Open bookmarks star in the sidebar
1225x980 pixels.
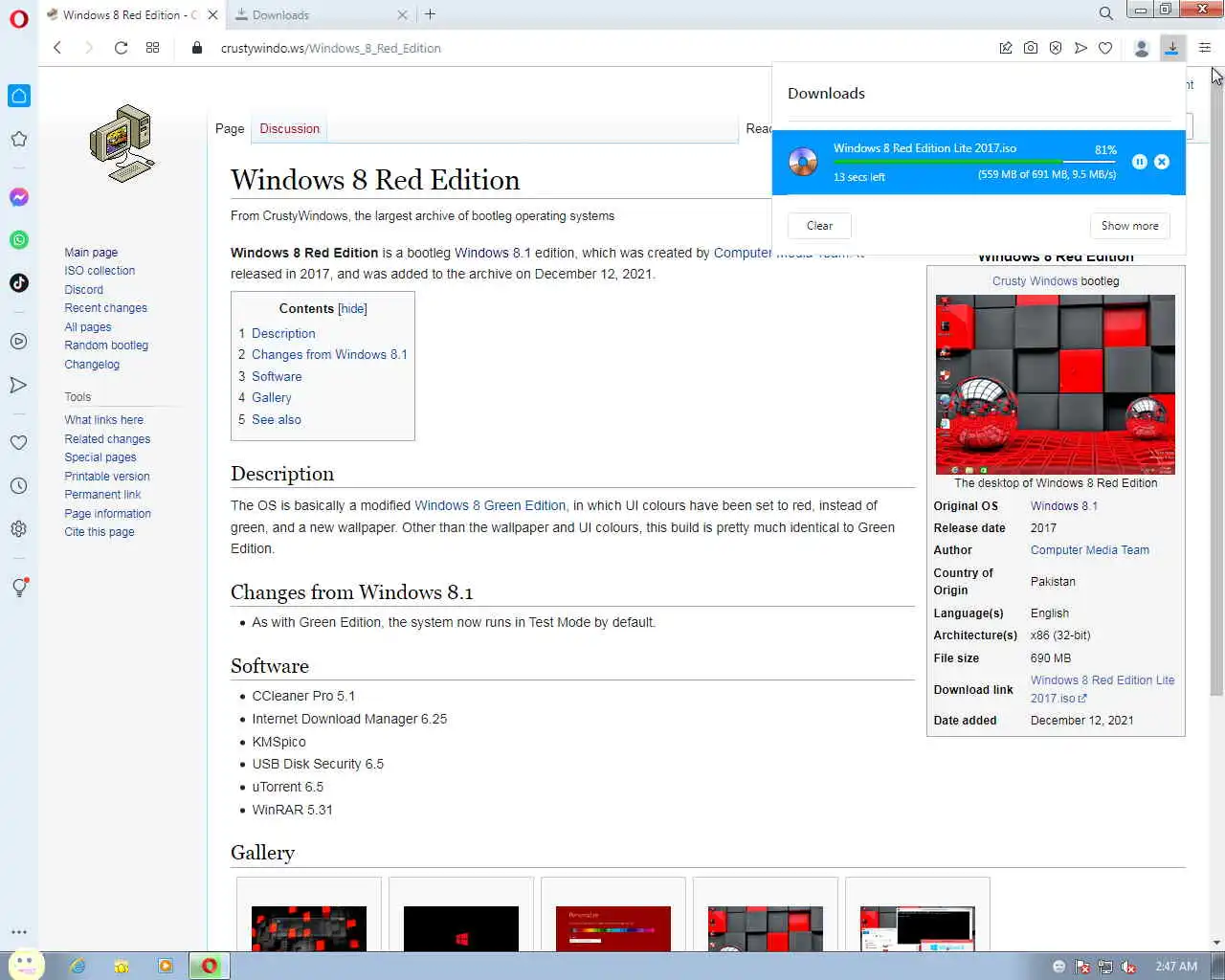19,140
